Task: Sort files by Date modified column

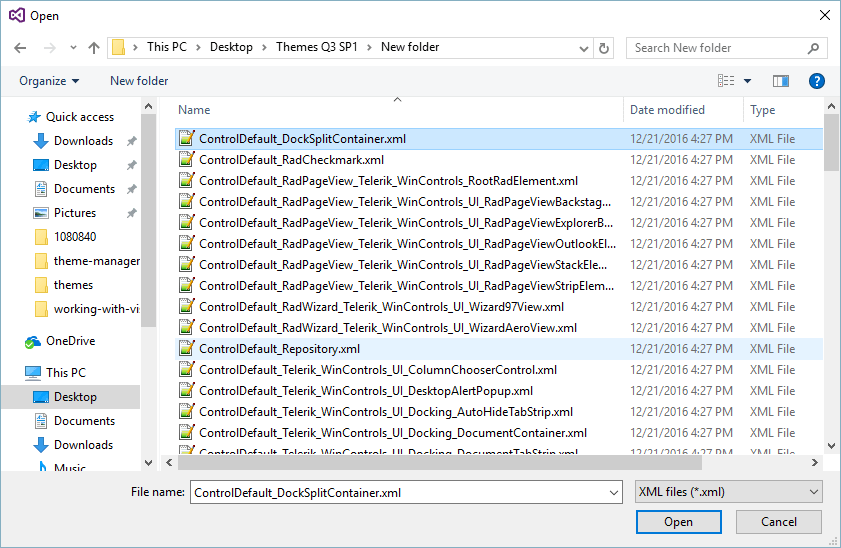Action: coord(667,110)
